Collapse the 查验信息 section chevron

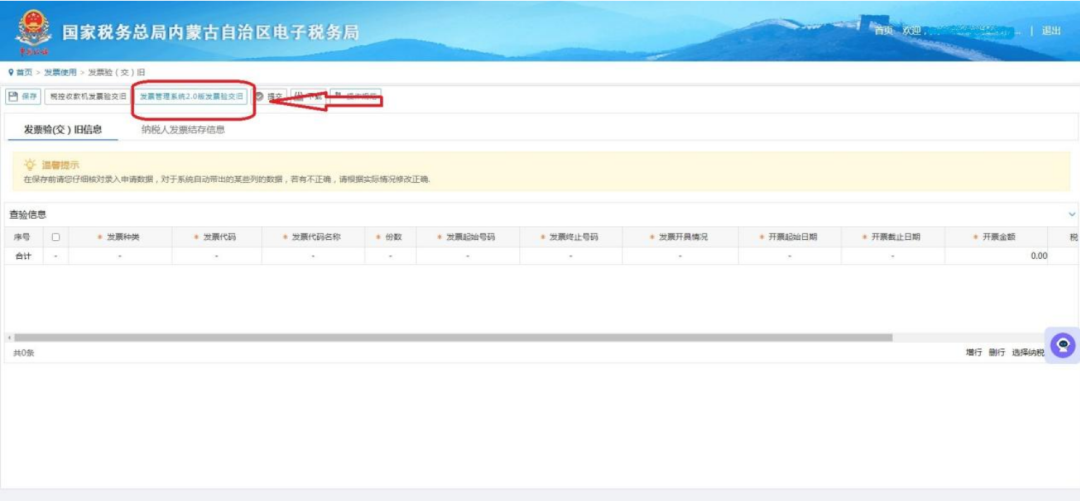(1072, 215)
